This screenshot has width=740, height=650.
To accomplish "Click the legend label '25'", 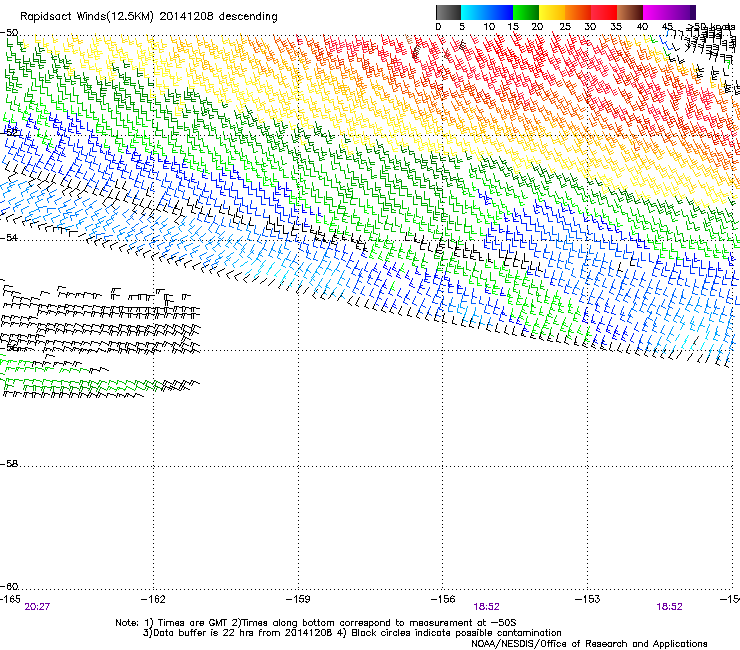I will tap(565, 27).
